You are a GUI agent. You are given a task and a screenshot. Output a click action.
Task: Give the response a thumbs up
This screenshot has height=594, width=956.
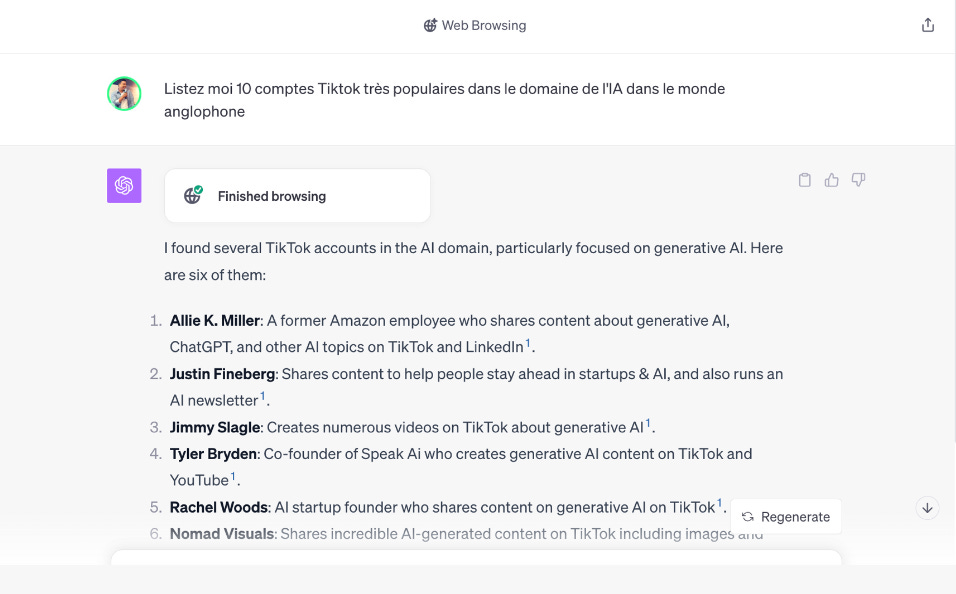pos(832,180)
